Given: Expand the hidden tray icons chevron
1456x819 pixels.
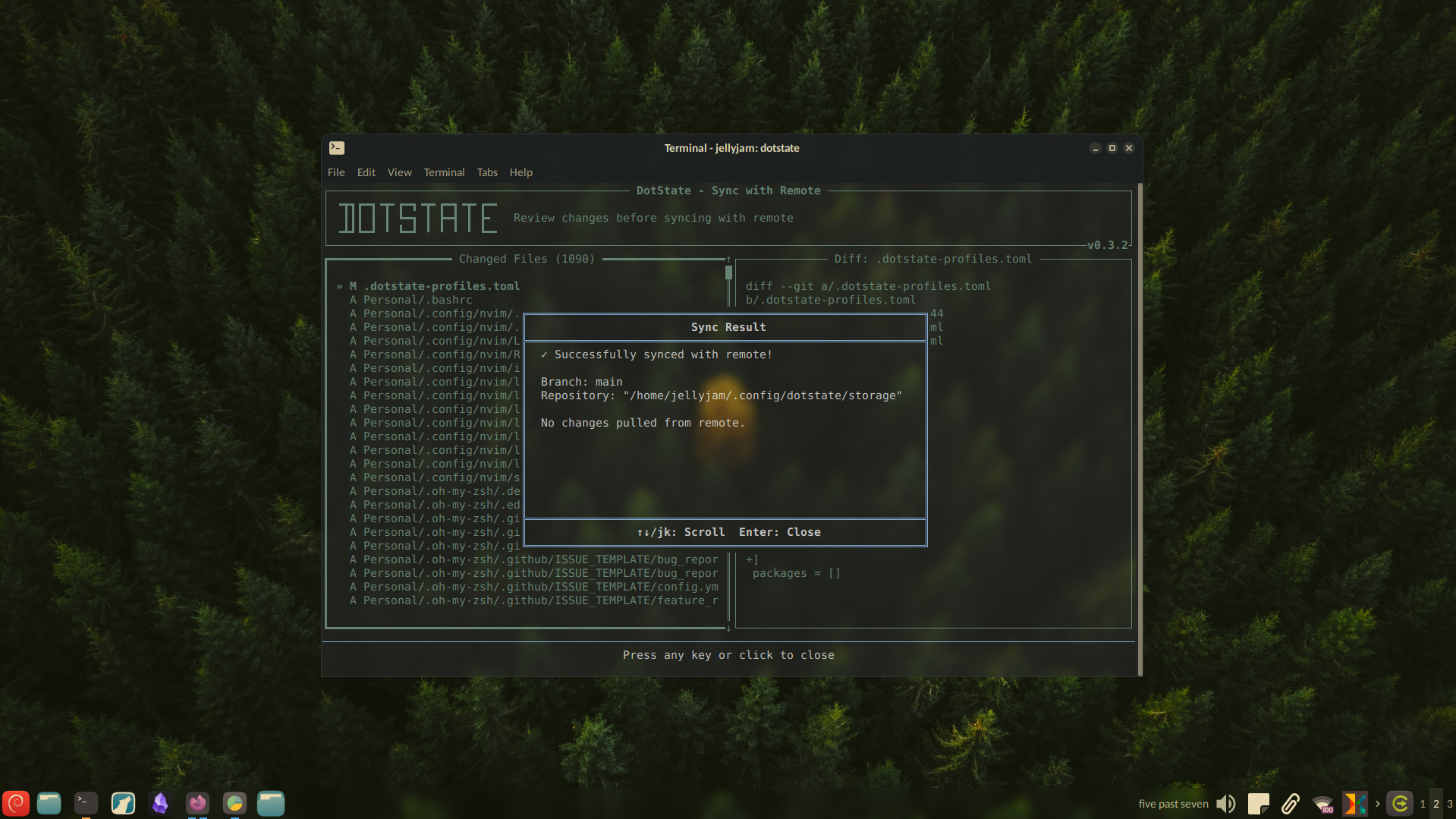Looking at the screenshot, I should coord(1377,804).
